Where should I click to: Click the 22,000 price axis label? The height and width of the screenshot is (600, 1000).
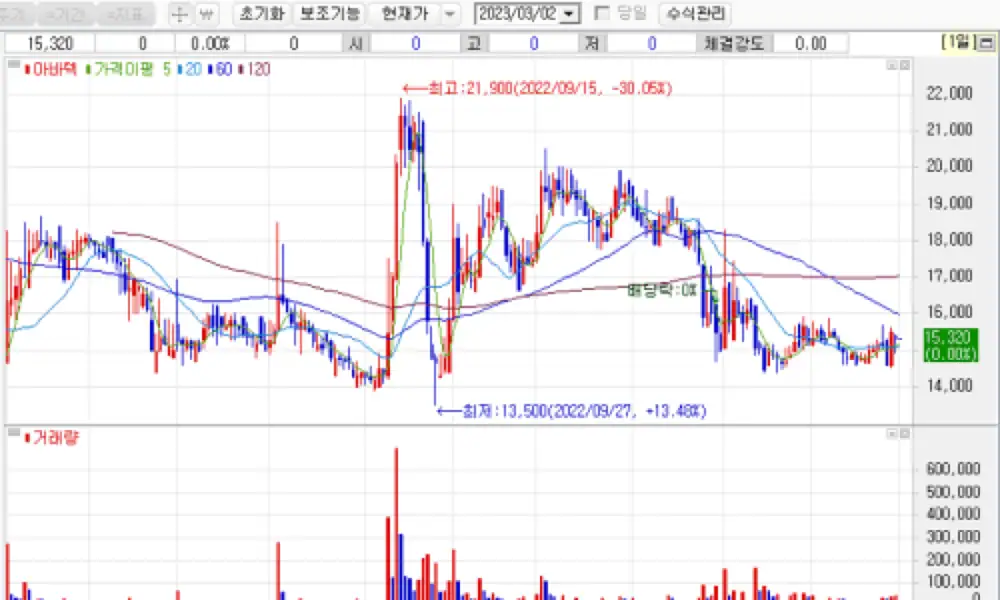pyautogui.click(x=949, y=93)
